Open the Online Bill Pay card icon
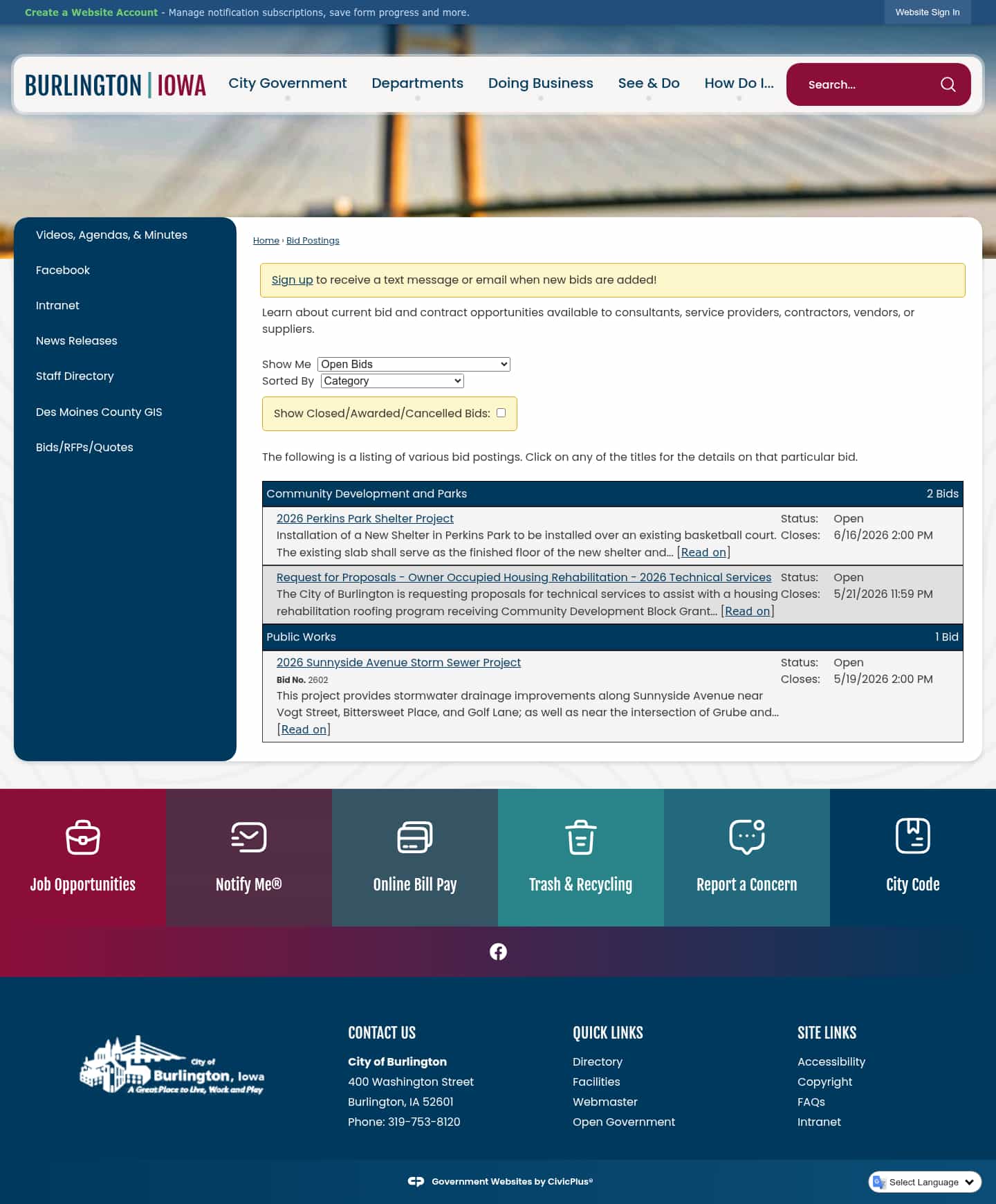996x1204 pixels. [415, 837]
